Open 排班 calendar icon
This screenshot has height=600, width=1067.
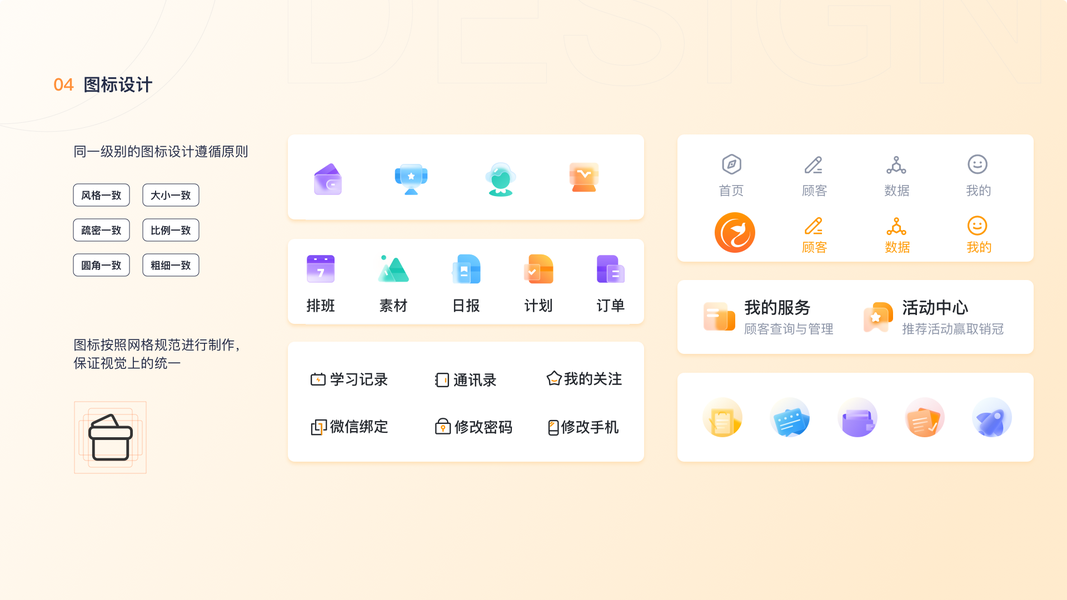tap(321, 269)
